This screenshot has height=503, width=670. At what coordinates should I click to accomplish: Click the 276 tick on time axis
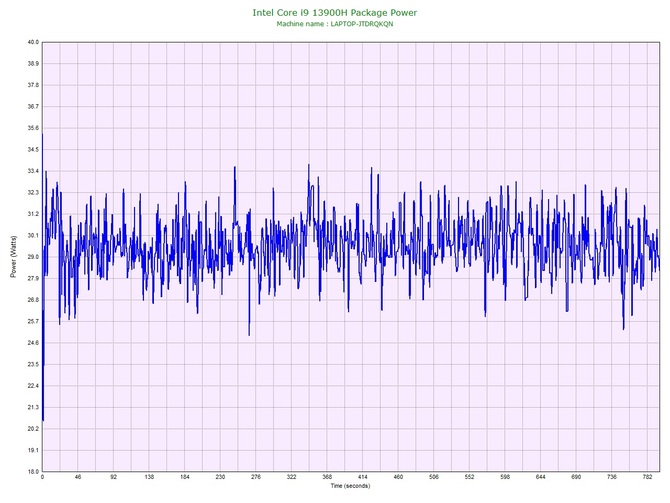(x=256, y=477)
